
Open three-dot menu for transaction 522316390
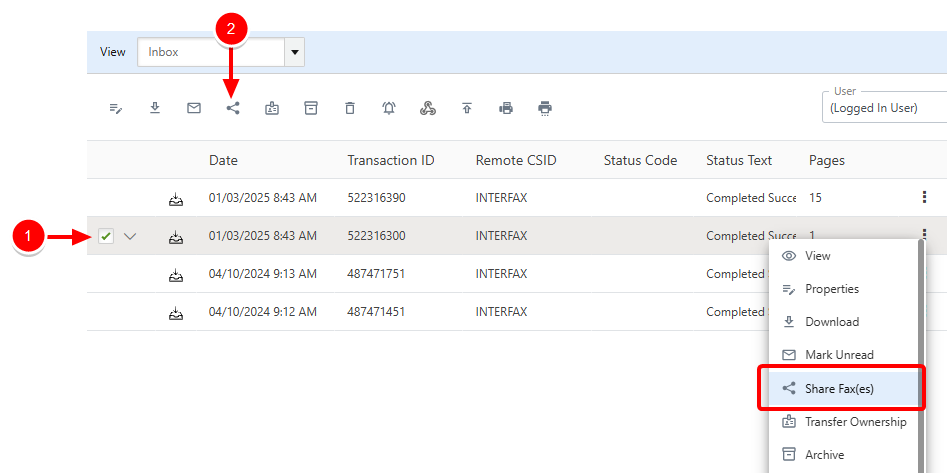click(x=924, y=198)
